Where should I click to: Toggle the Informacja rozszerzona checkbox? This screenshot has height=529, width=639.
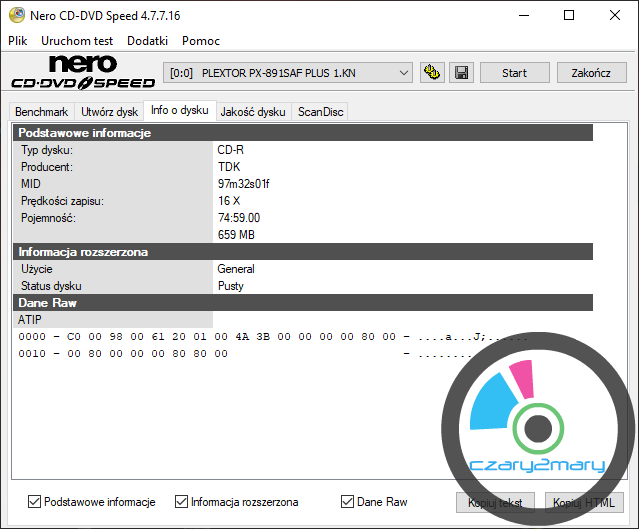[x=182, y=502]
